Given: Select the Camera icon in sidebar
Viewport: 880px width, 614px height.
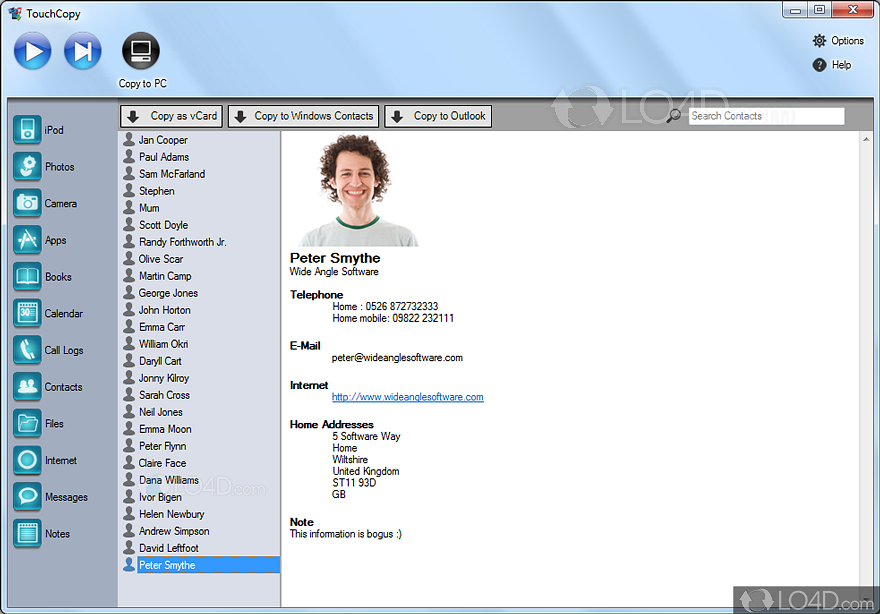Looking at the screenshot, I should tap(27, 204).
